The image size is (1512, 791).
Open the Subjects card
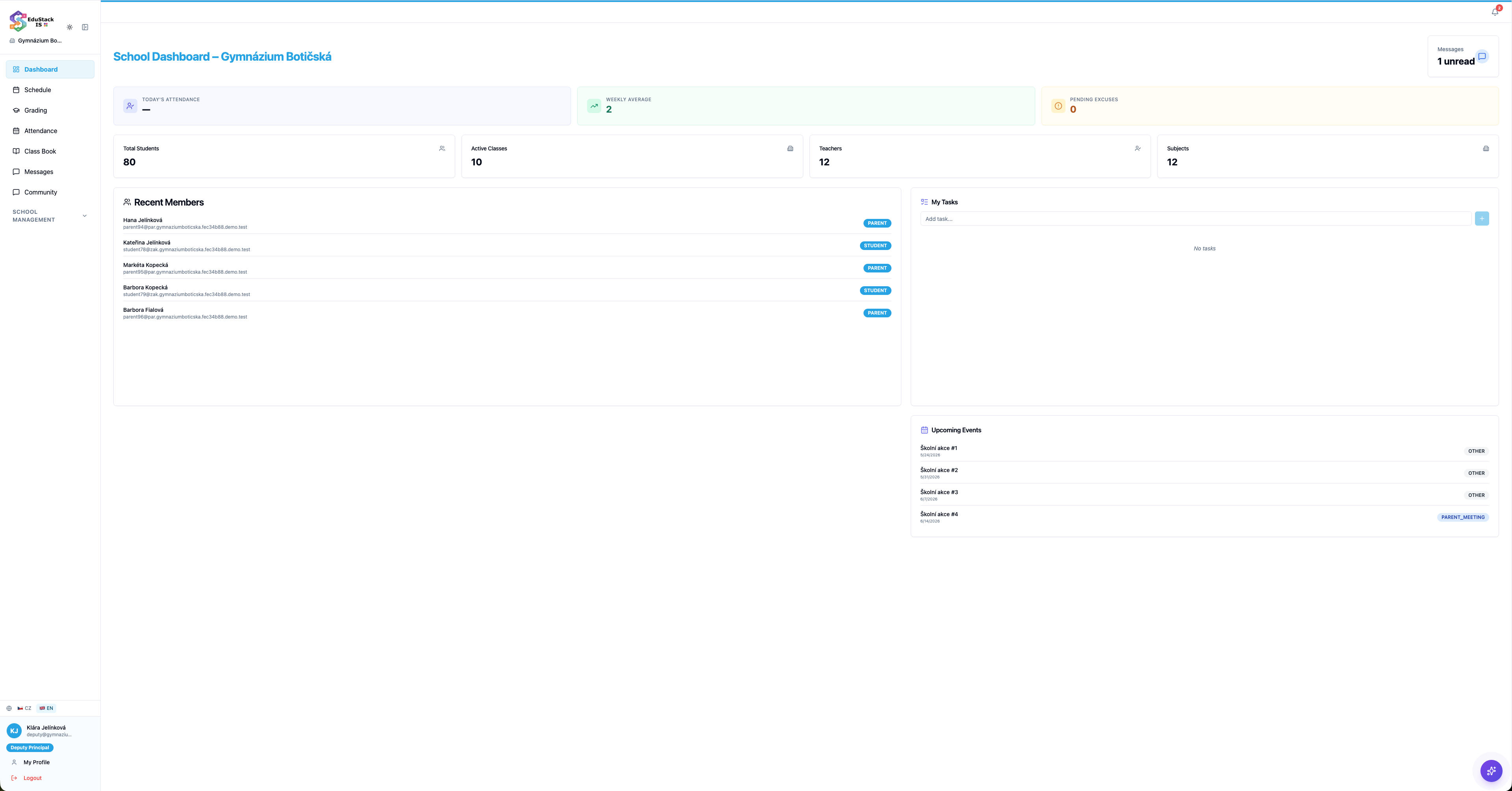coord(1328,156)
